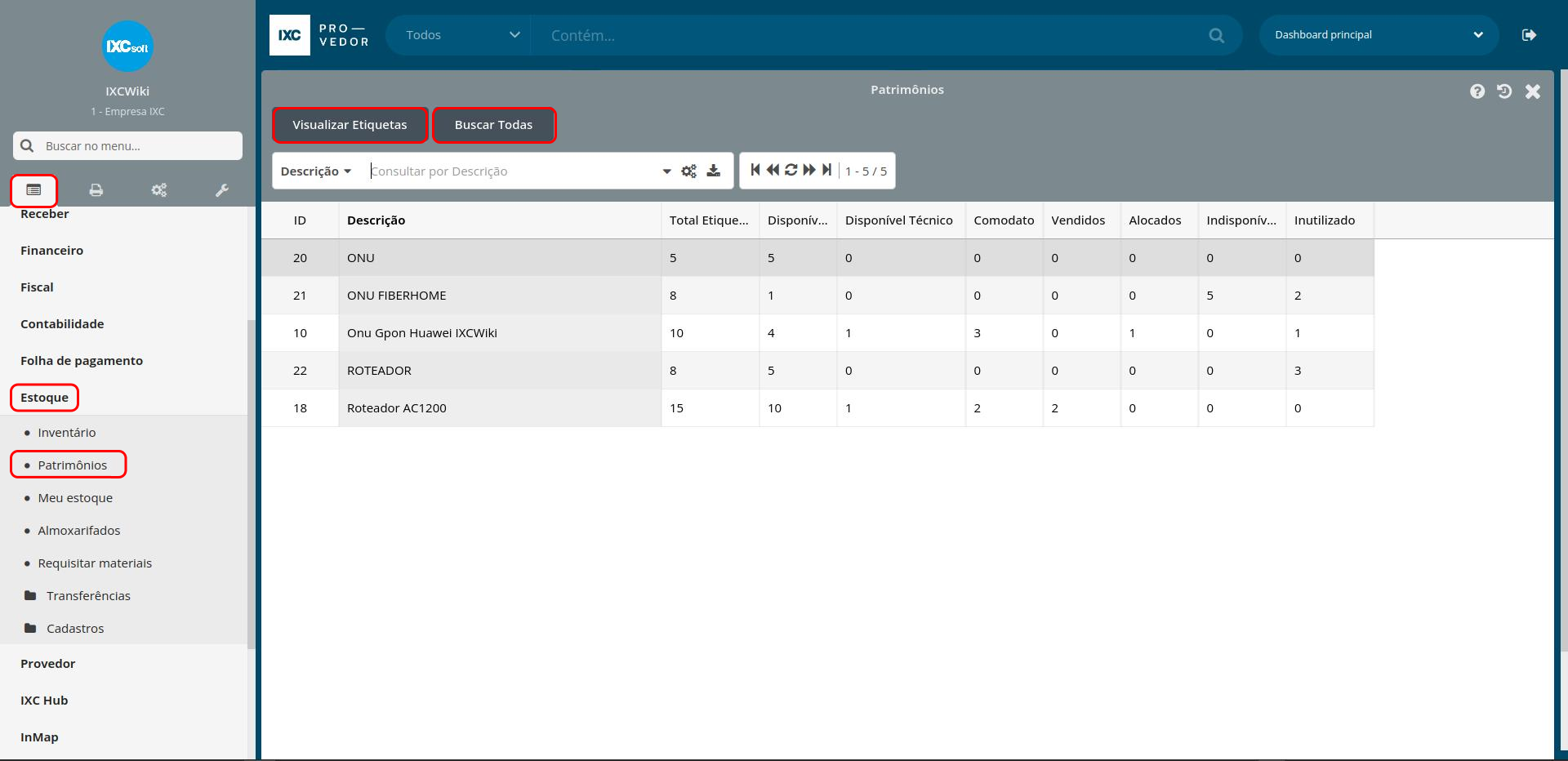Click the history restore icon
This screenshot has height=761, width=1568.
[1504, 91]
